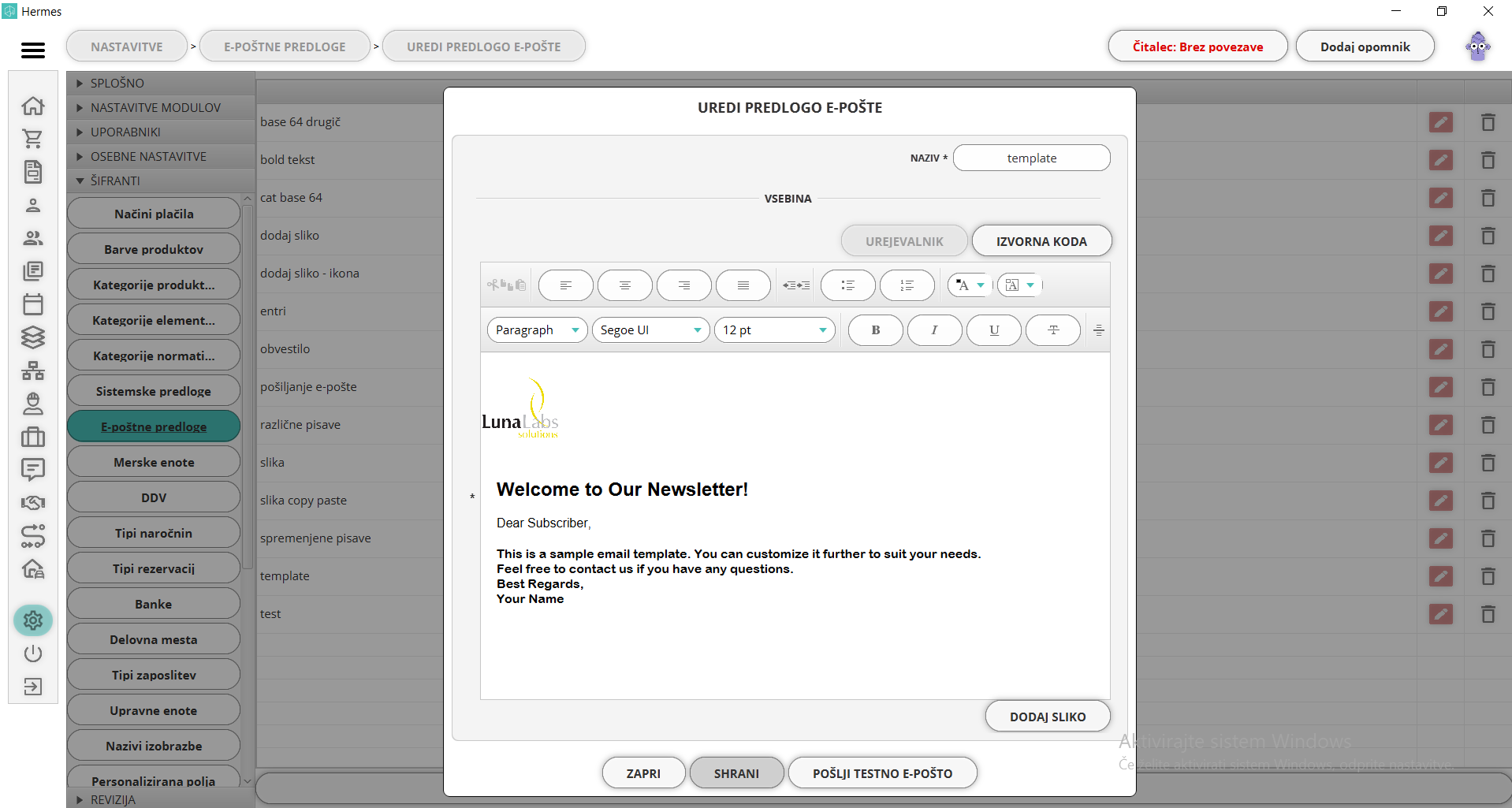This screenshot has width=1512, height=808.
Task: Expand the NASTAVITVE MODULOV section
Action: tap(161, 107)
